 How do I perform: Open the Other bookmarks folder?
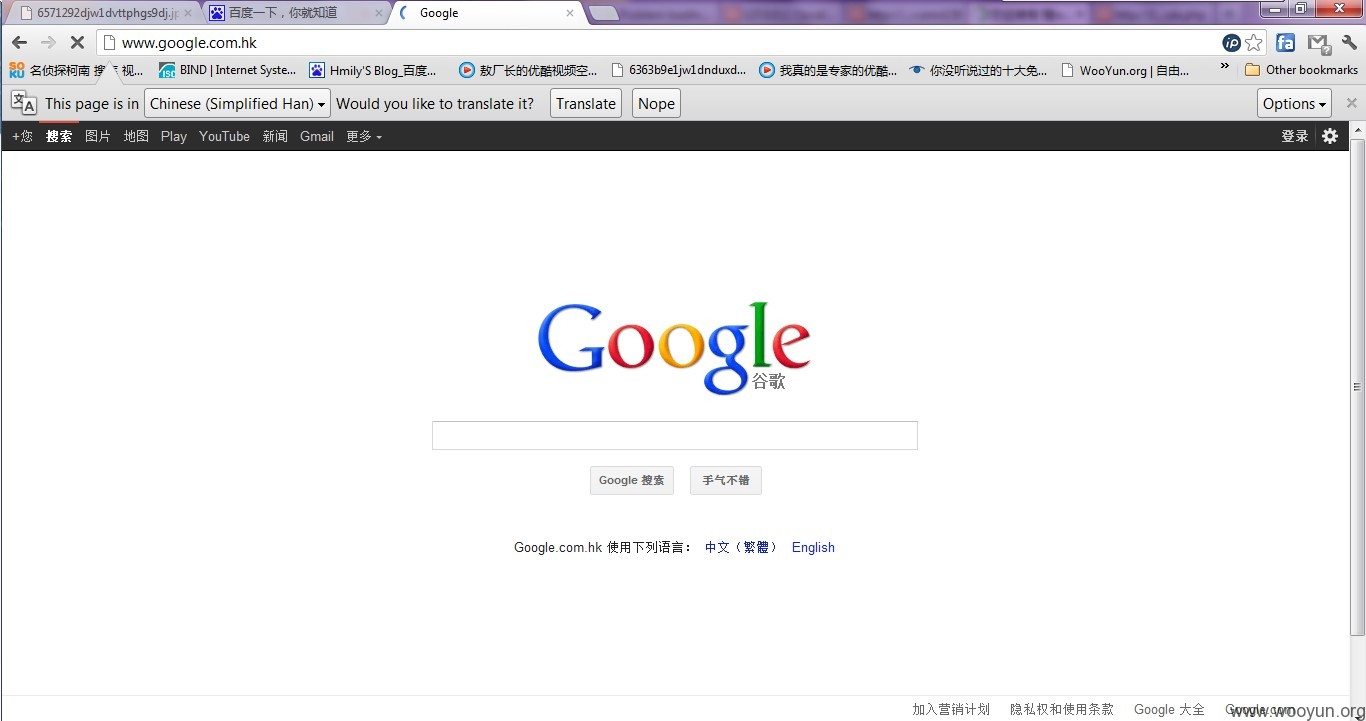coord(1301,70)
